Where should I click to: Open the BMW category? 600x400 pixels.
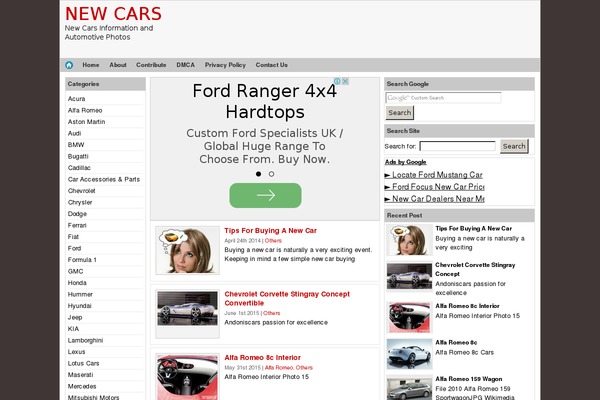[76, 145]
